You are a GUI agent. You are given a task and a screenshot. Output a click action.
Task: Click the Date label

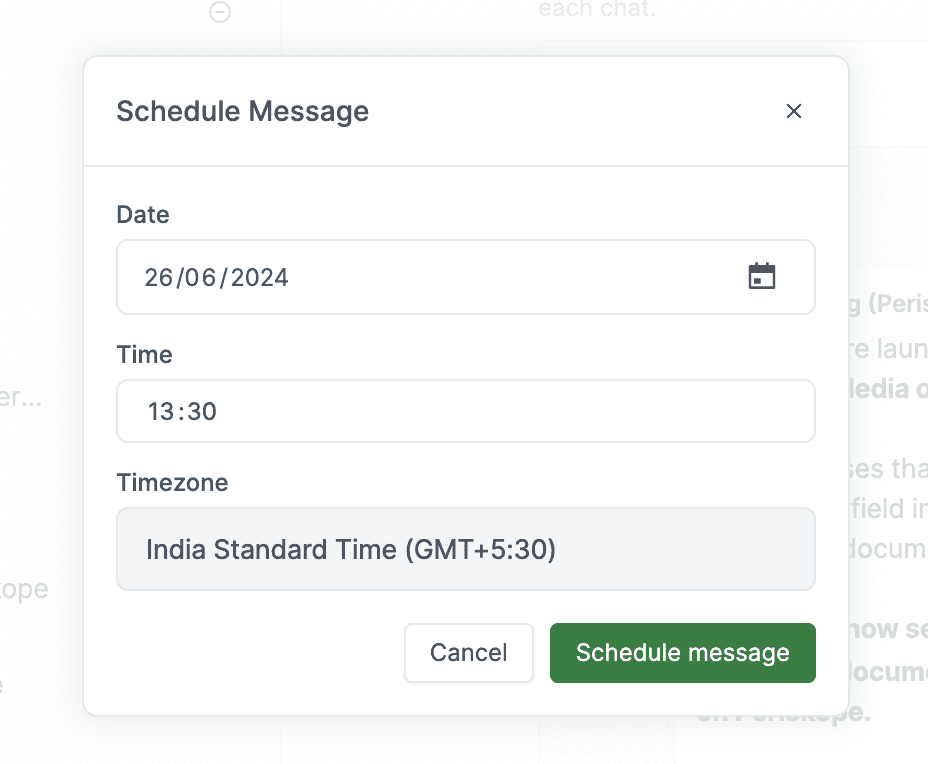(143, 214)
